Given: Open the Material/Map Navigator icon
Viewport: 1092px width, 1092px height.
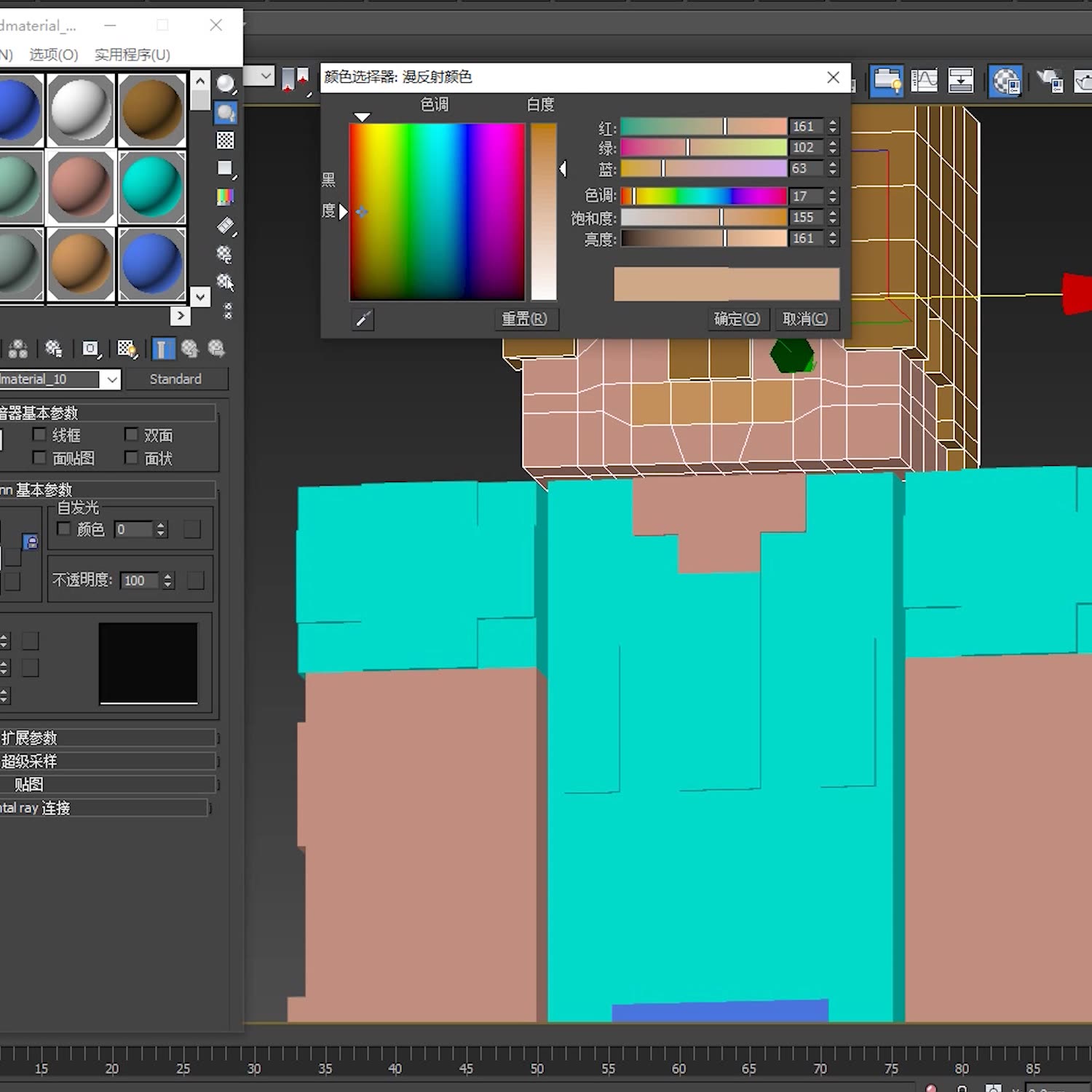Looking at the screenshot, I should (228, 312).
